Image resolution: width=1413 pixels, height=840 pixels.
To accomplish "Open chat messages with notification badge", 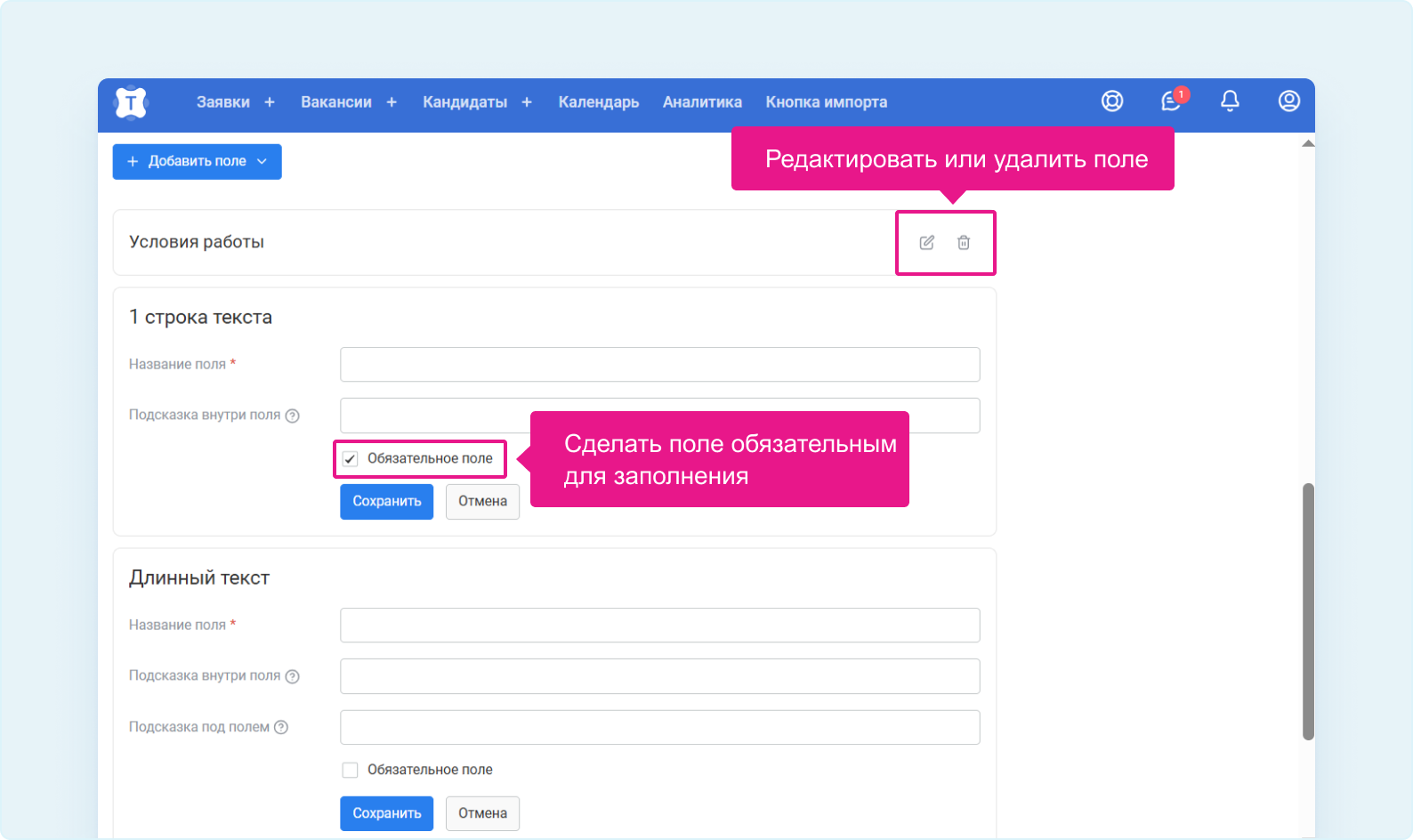I will pyautogui.click(x=1171, y=101).
